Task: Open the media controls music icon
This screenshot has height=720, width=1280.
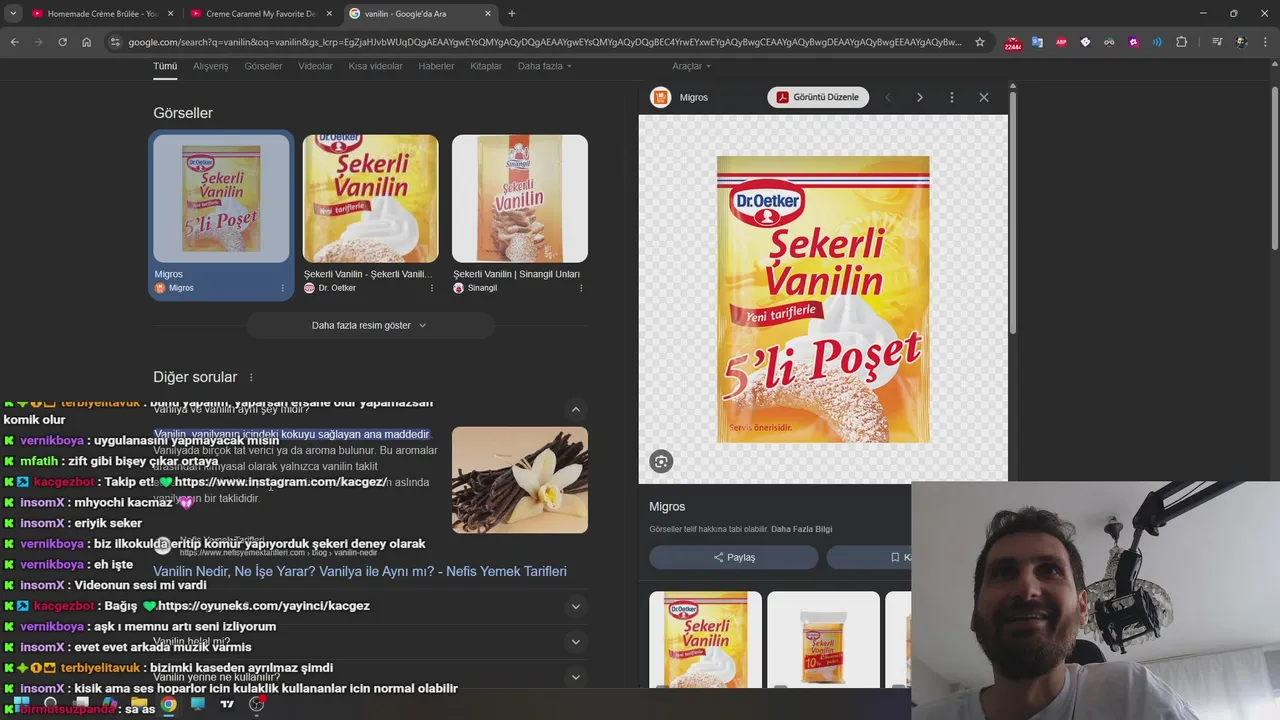Action: tap(1217, 42)
